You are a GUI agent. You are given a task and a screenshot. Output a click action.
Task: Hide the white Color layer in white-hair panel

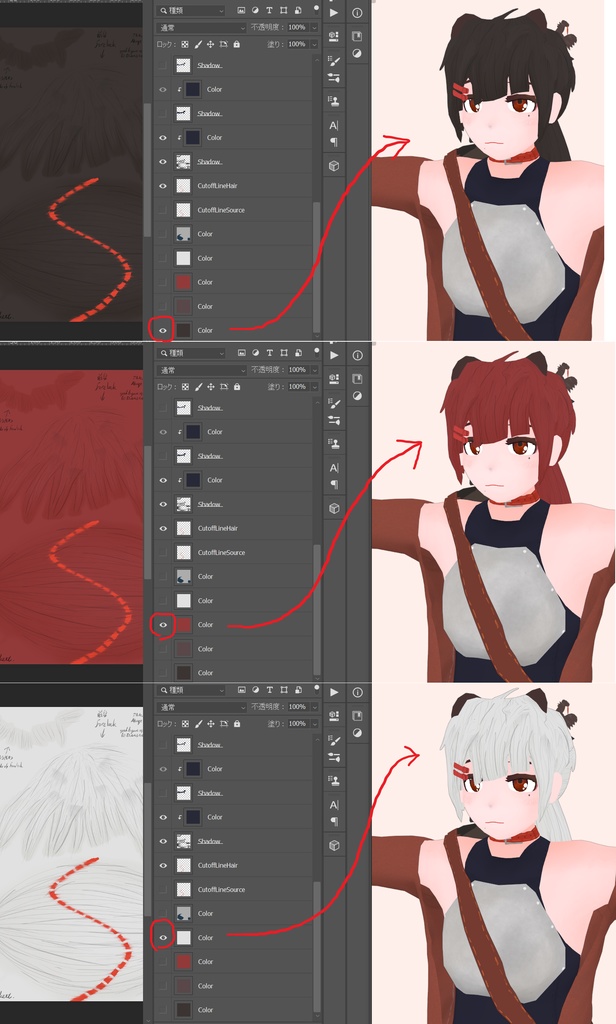pos(163,938)
